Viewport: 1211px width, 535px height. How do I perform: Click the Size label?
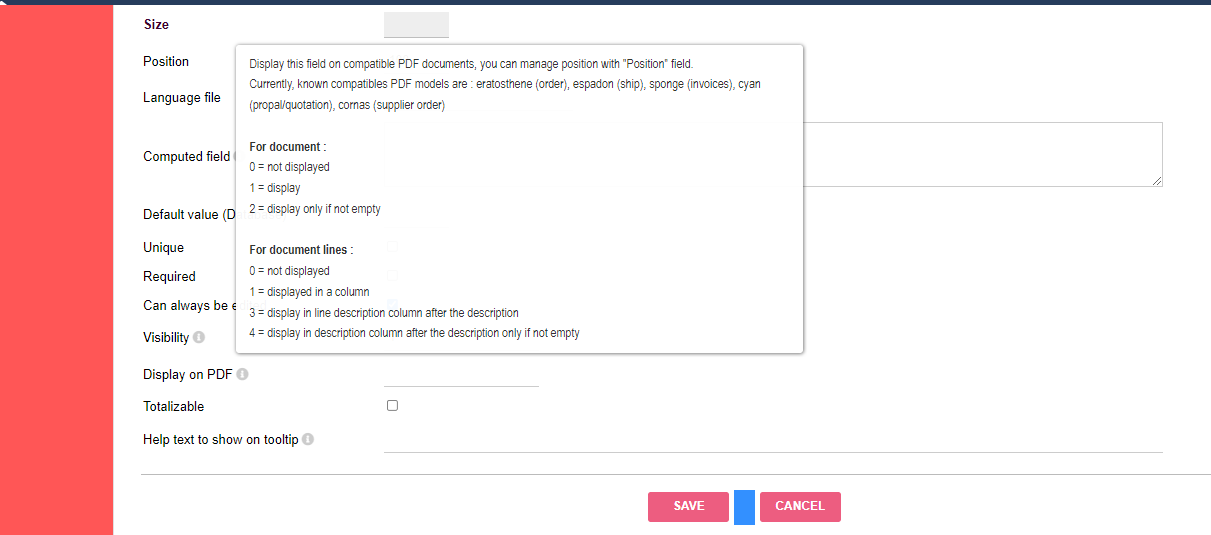click(x=157, y=25)
